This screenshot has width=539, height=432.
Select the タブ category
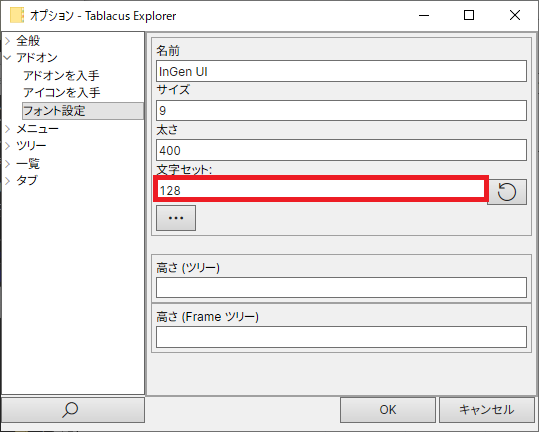tap(27, 180)
